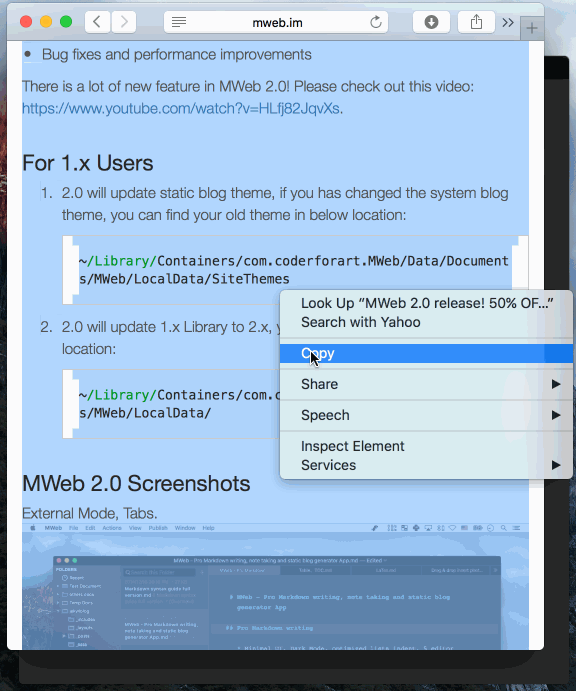The width and height of the screenshot is (576, 691).
Task: Click the mweb.im address field
Action: point(276,22)
